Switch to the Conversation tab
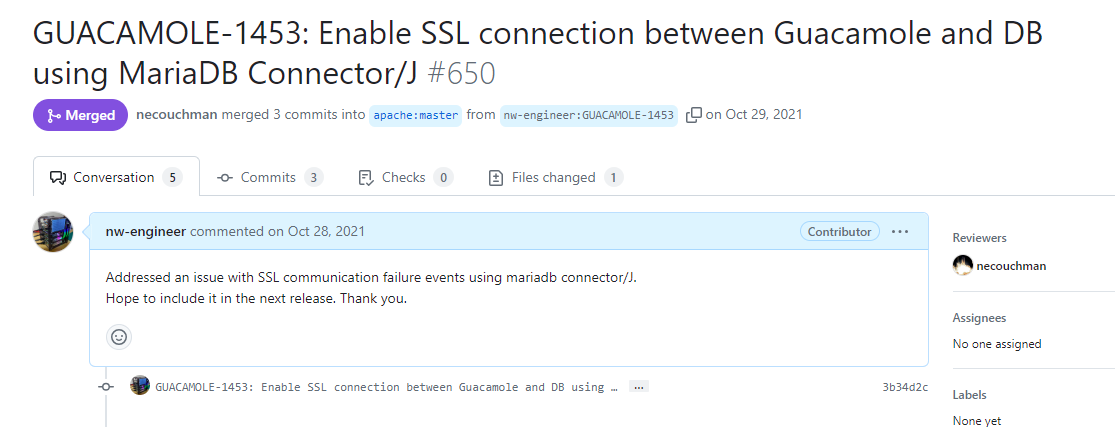The height and width of the screenshot is (427, 1115). tap(116, 178)
